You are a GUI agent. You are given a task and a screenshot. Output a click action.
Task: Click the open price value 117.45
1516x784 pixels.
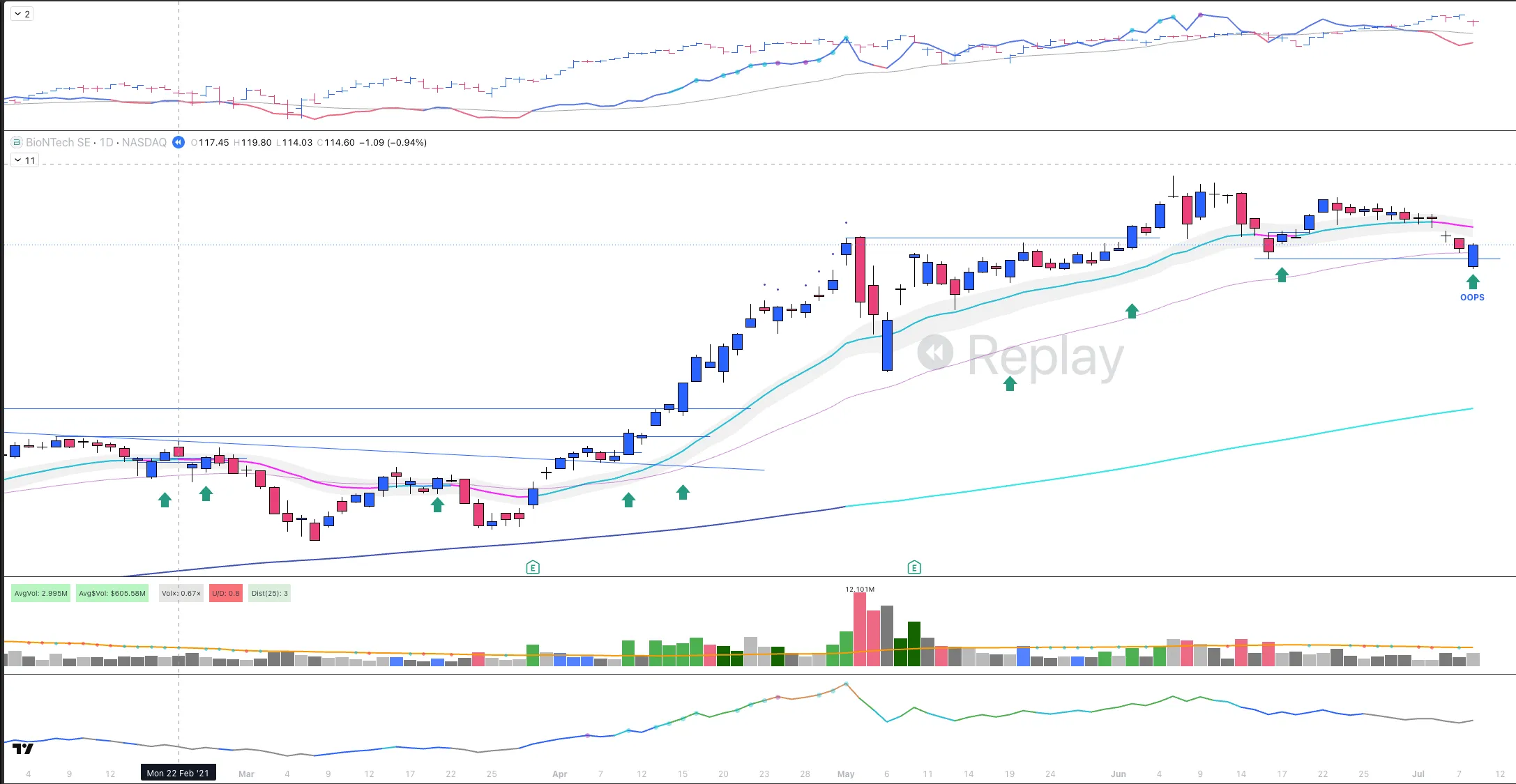213,142
